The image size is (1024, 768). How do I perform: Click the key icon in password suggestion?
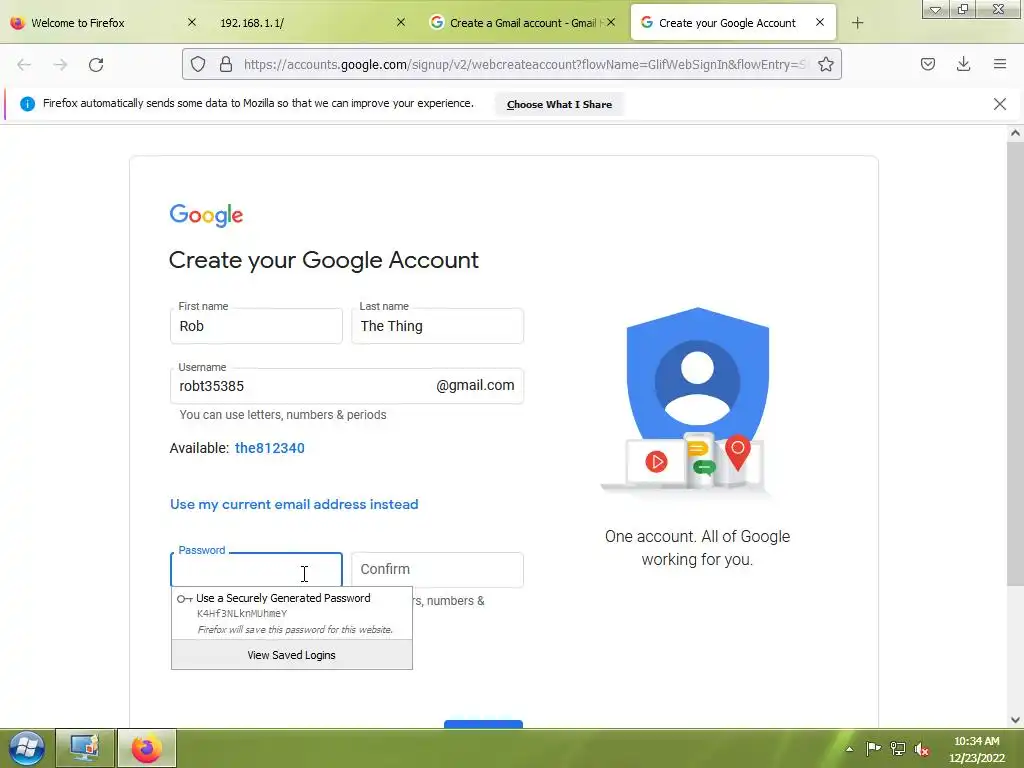point(184,599)
